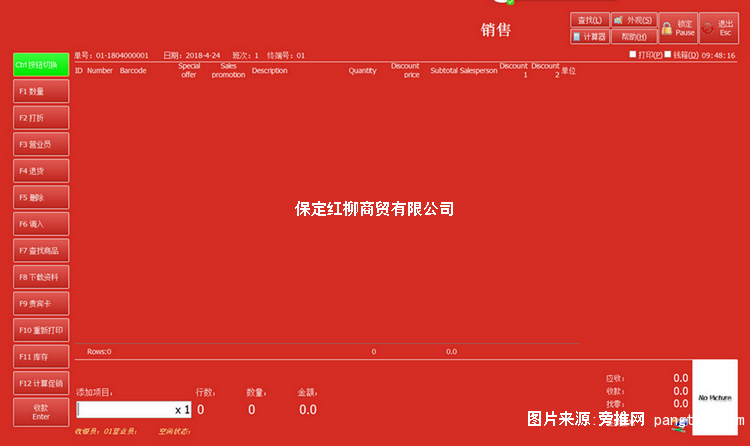Click the Discount 2 column header
This screenshot has height=446, width=750.
pos(545,70)
